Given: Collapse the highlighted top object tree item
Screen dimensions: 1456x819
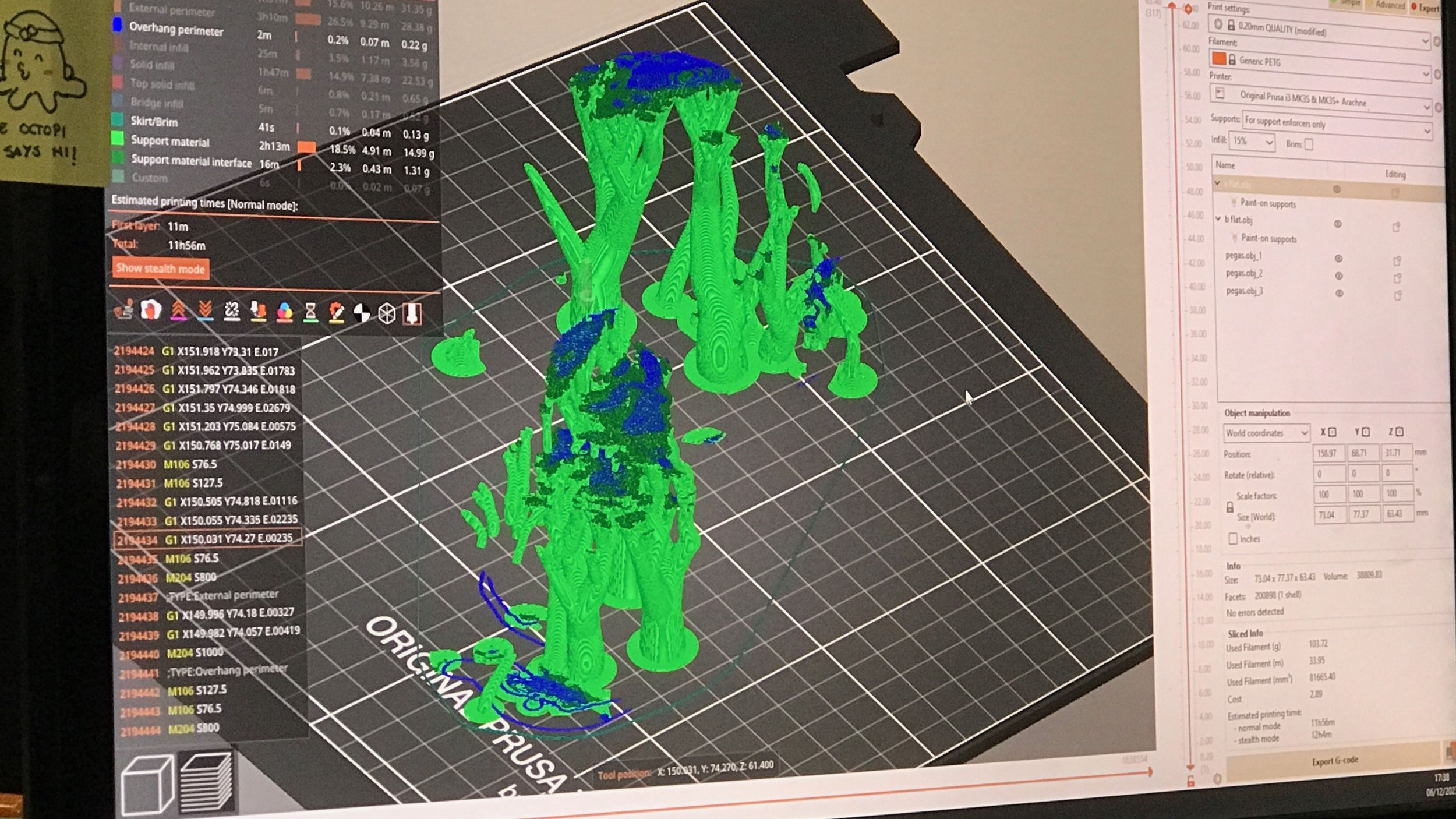Looking at the screenshot, I should tap(1217, 183).
